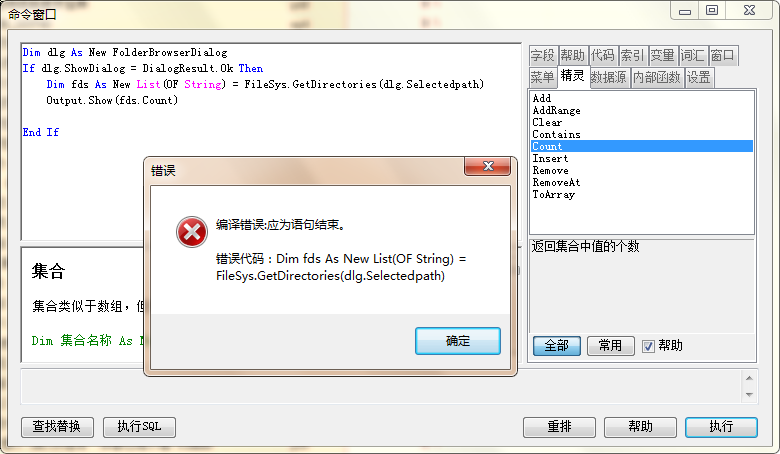Click the output scrollbar down arrow
The width and height of the screenshot is (780, 454).
pyautogui.click(x=749, y=395)
